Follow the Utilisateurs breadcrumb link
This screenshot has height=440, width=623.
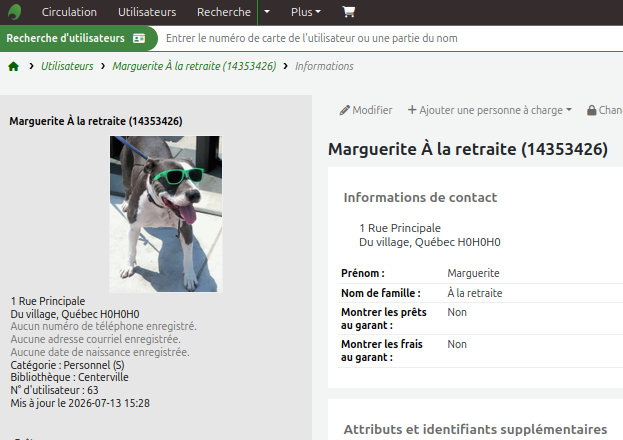coord(67,66)
